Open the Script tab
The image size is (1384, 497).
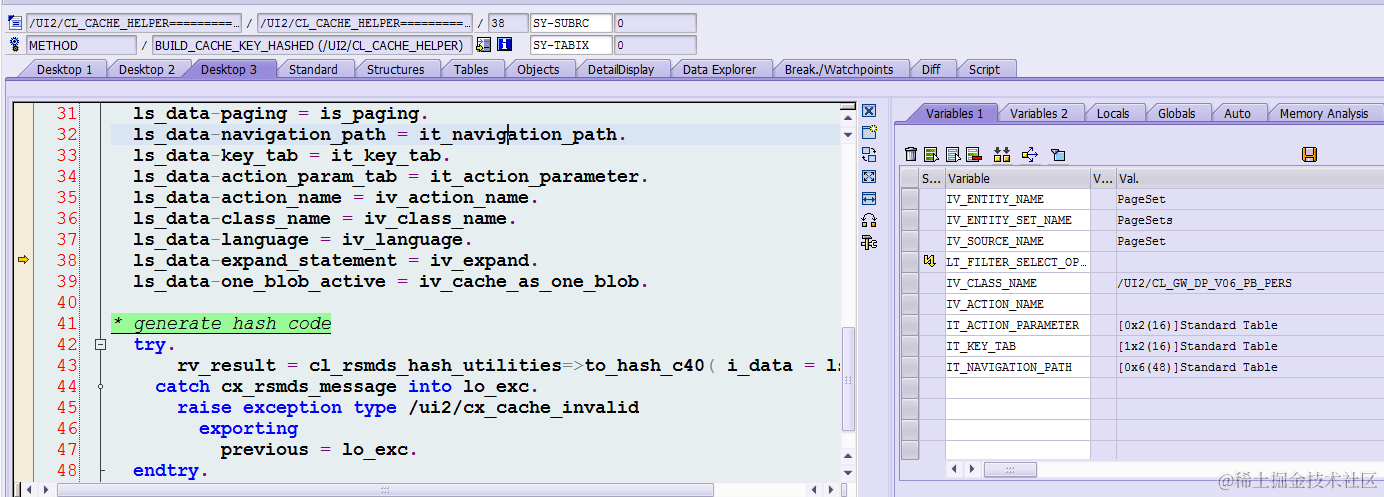click(985, 69)
